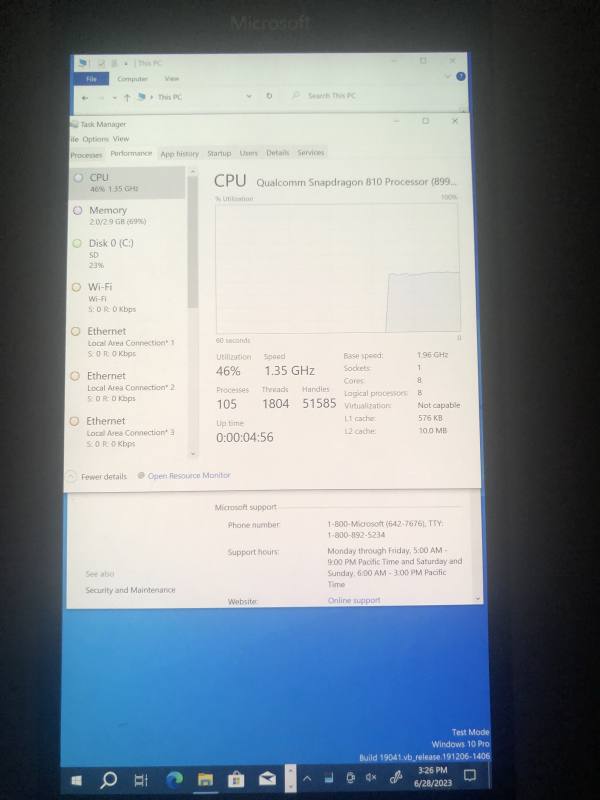Switch to the Startup tab
The image size is (600, 800).
pyautogui.click(x=219, y=153)
